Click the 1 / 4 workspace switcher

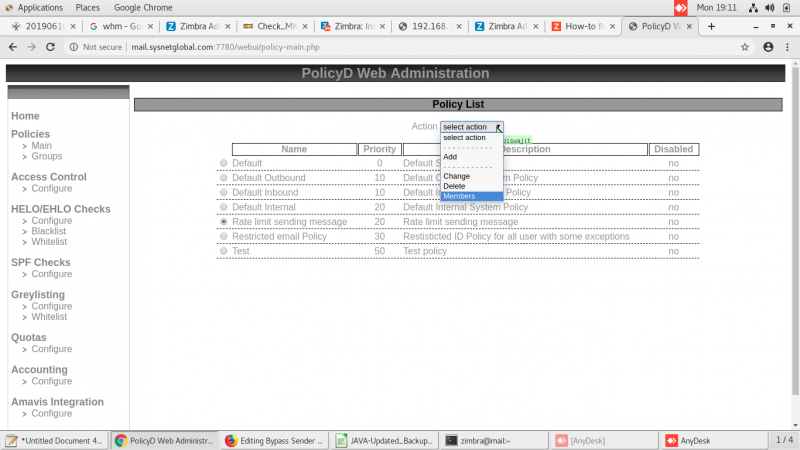784,440
